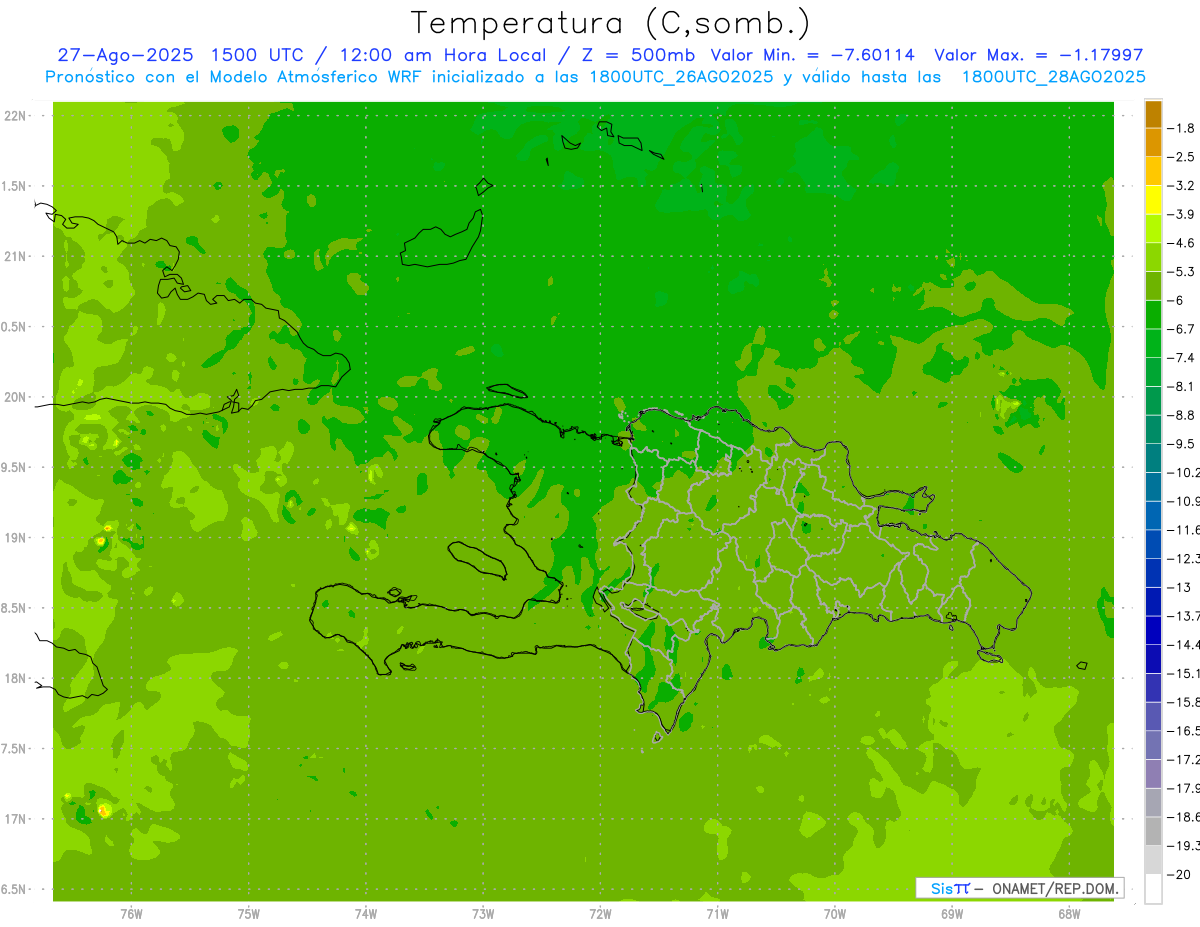Screen dimensions: 1200x927
Task: Click the light green swatch between -4.6 and -5.3
Action: pos(1153,257)
